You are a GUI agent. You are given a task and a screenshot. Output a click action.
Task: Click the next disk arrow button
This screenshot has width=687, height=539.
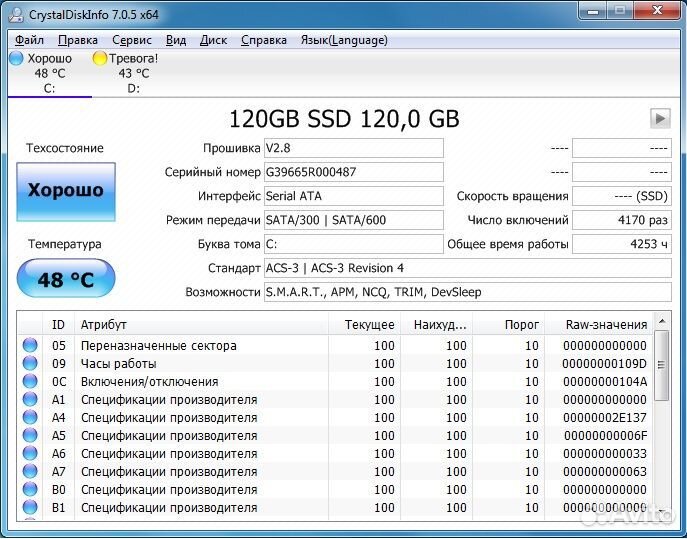pos(660,118)
